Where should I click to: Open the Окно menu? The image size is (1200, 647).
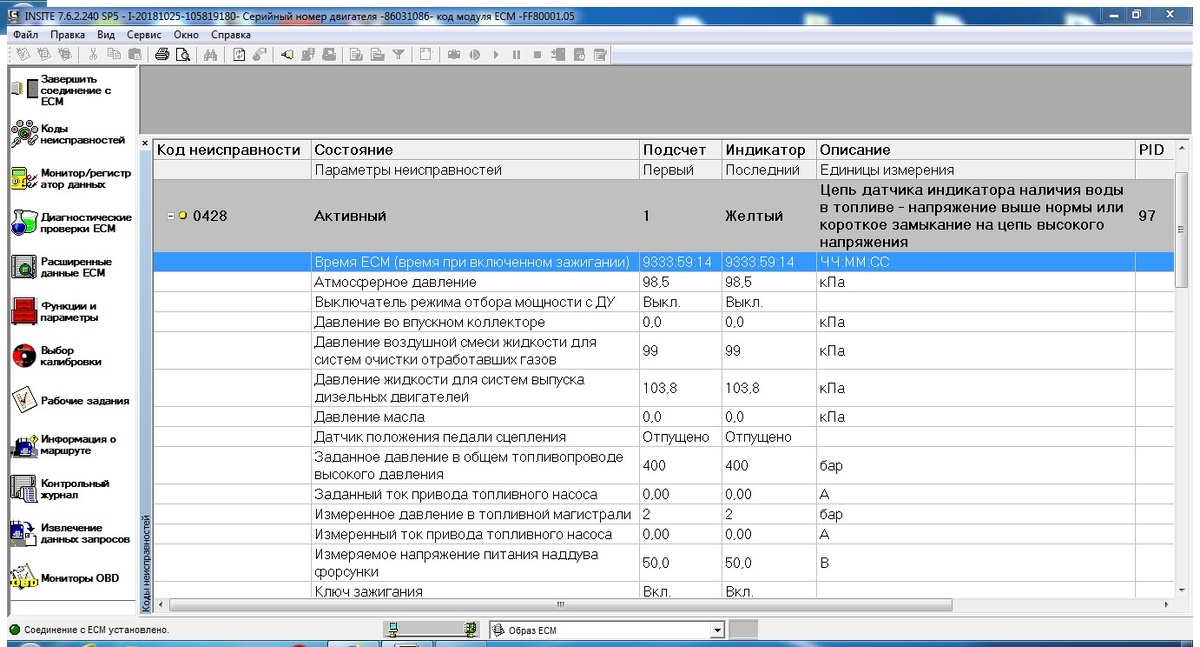tap(186, 34)
